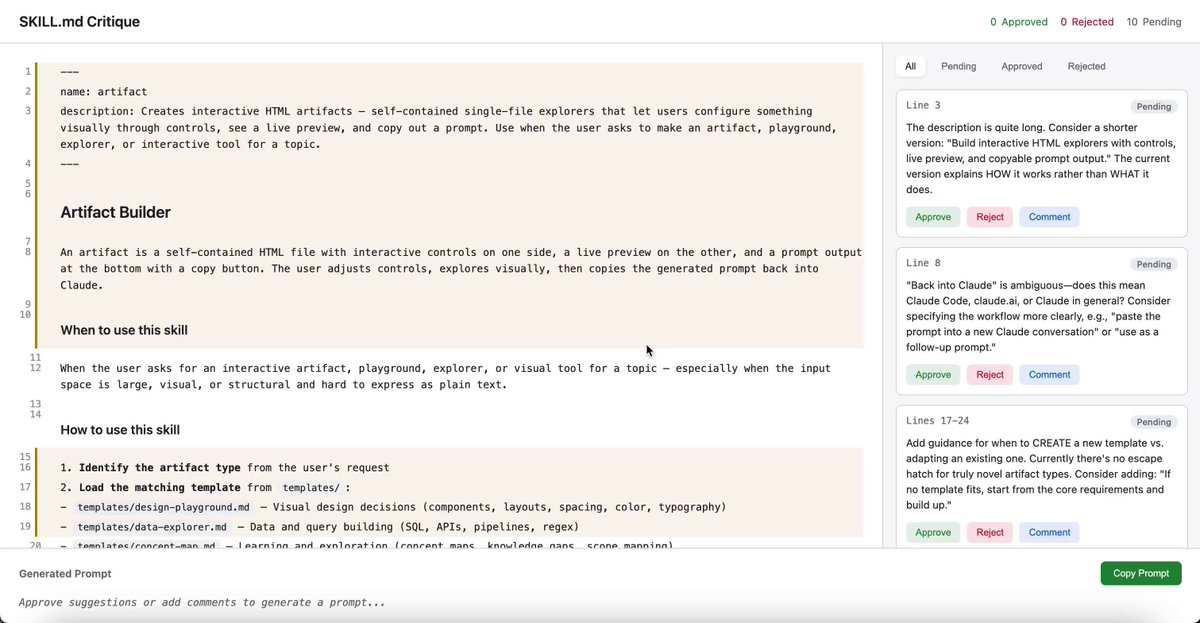Image resolution: width=1200 pixels, height=623 pixels.
Task: Reject the Line 8 suggestion
Action: 990,375
